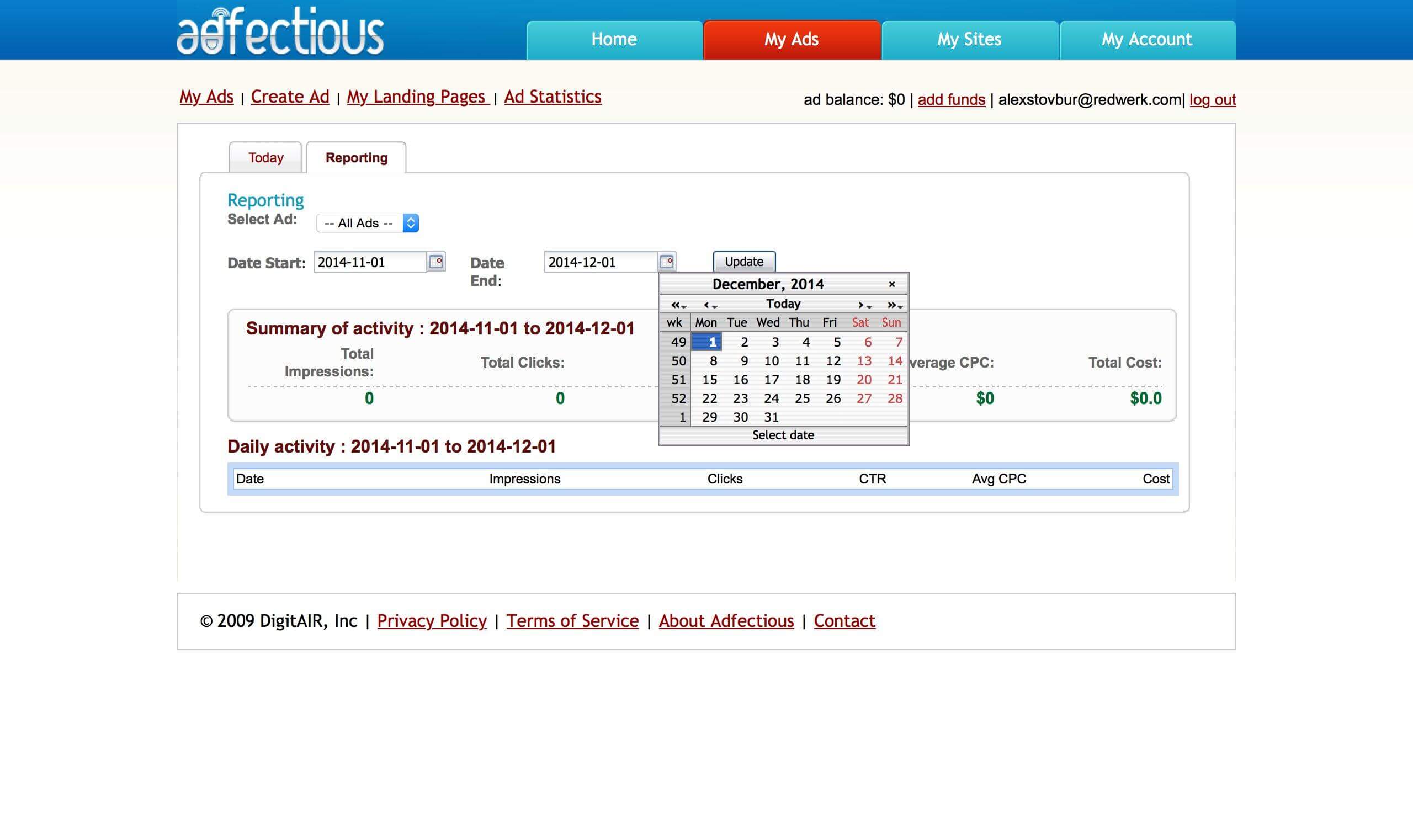Open the Privacy Policy footer link
The width and height of the screenshot is (1413, 840).
click(432, 621)
